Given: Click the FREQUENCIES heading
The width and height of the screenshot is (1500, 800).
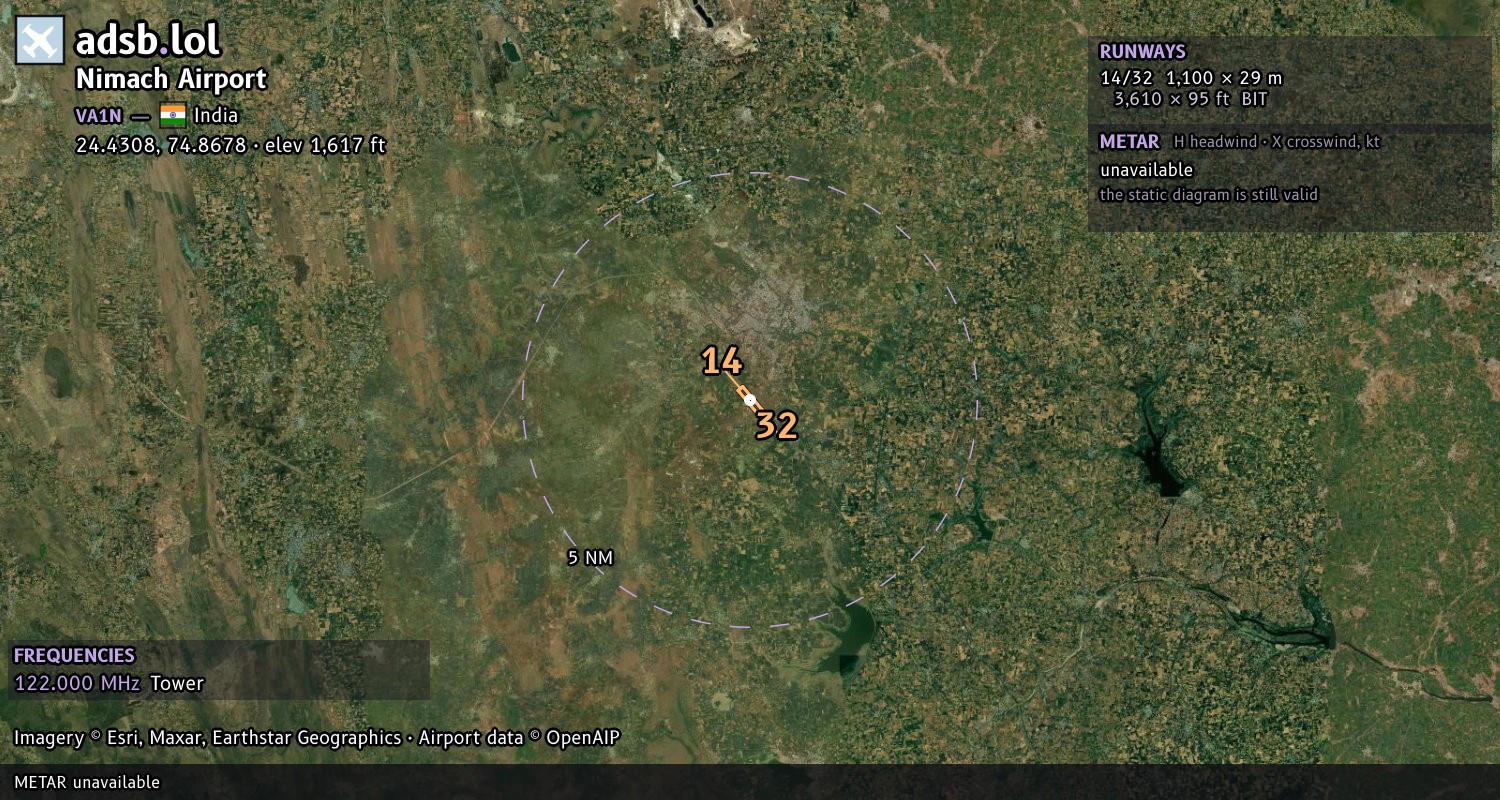Looking at the screenshot, I should 74,656.
